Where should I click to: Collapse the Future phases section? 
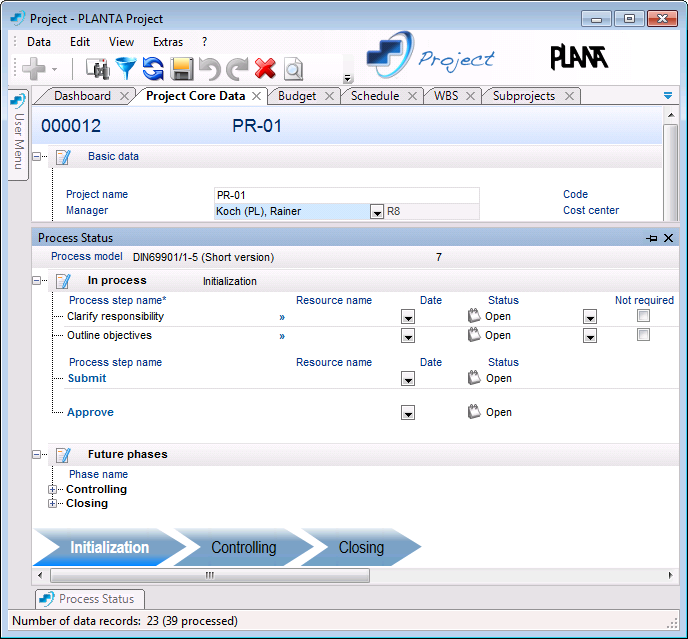[37, 455]
